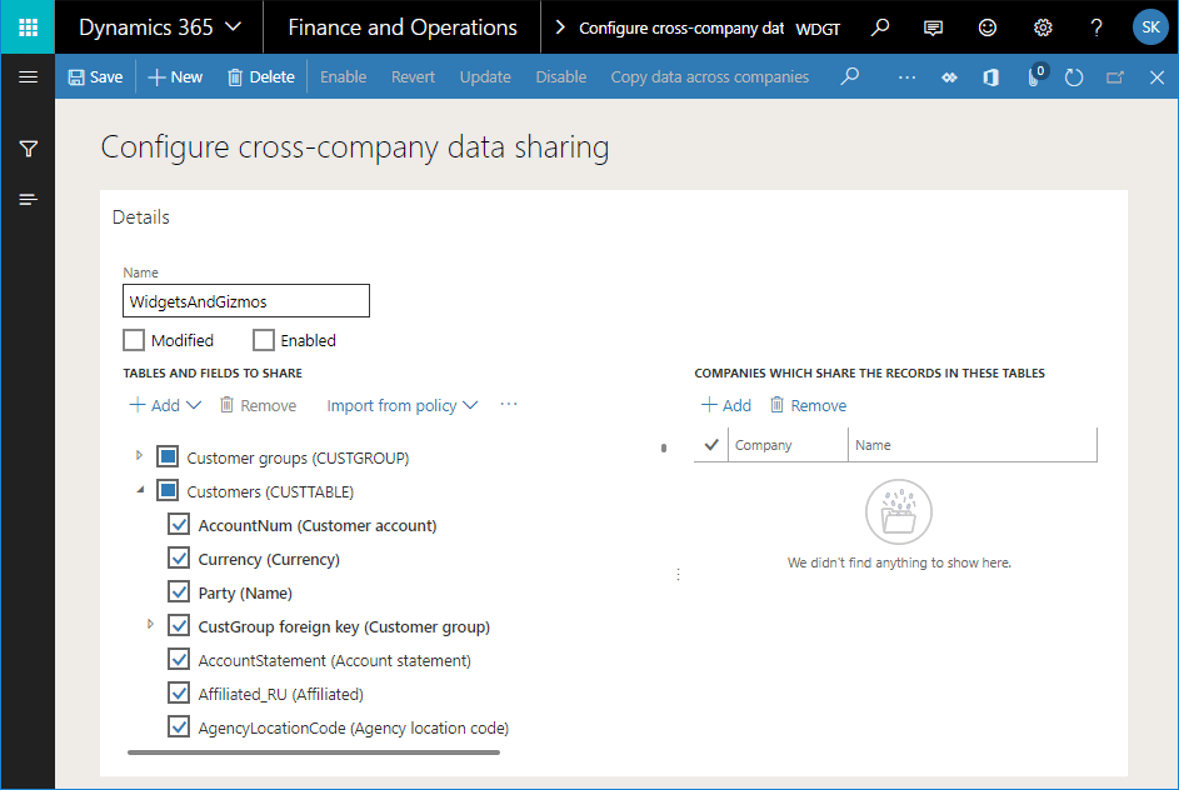Open the app launcher waffle icon
Image resolution: width=1180 pixels, height=791 pixels.
click(x=28, y=27)
